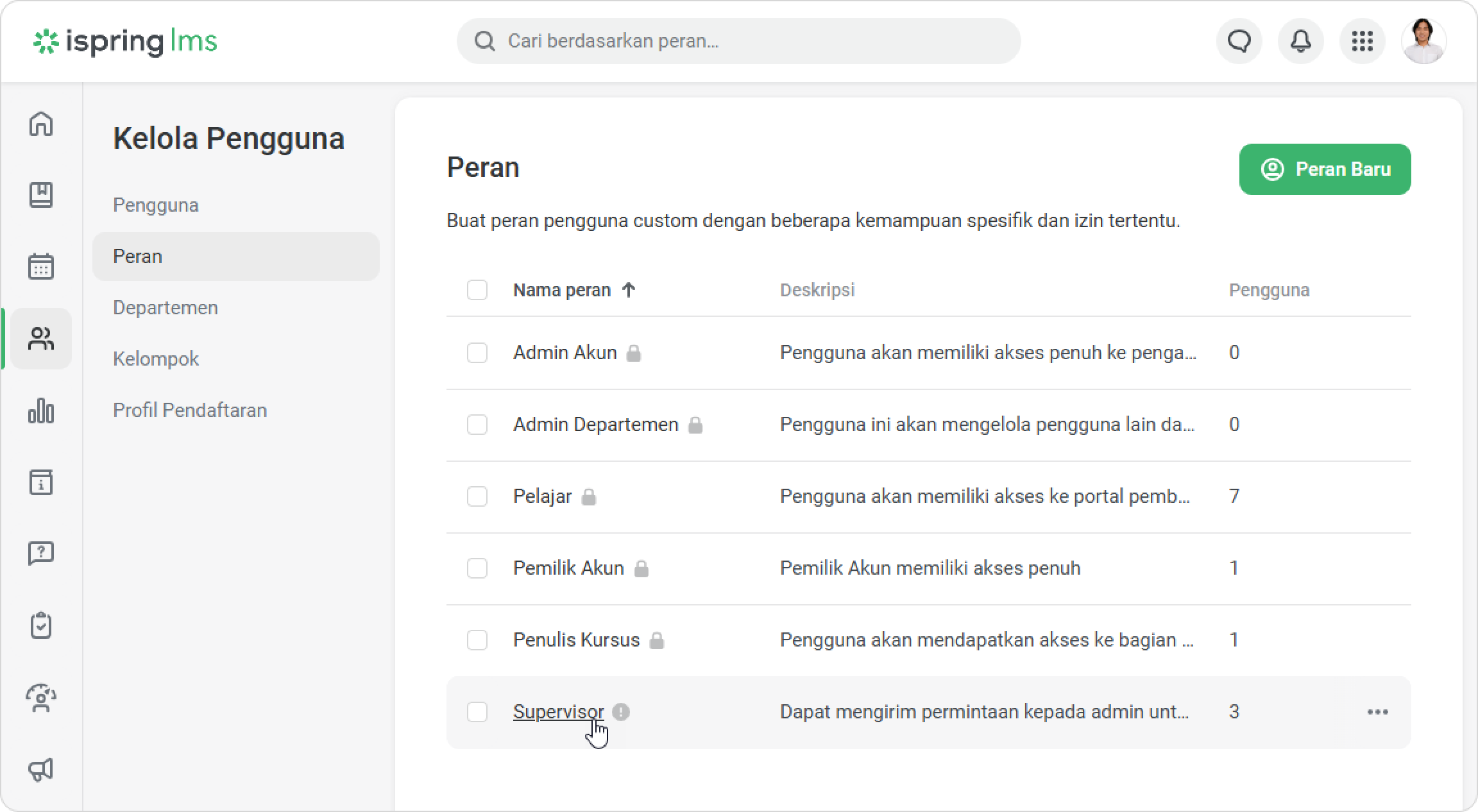Open the course catalog book icon
The image size is (1478, 812).
[x=41, y=195]
